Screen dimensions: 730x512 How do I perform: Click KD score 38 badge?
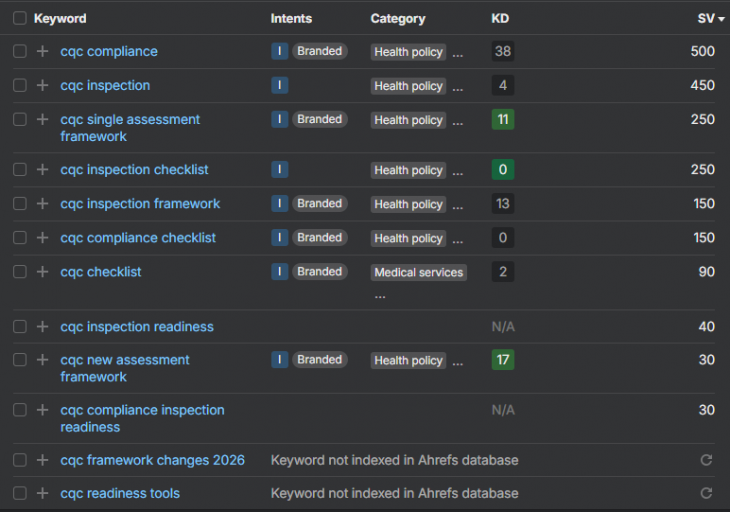pyautogui.click(x=503, y=51)
